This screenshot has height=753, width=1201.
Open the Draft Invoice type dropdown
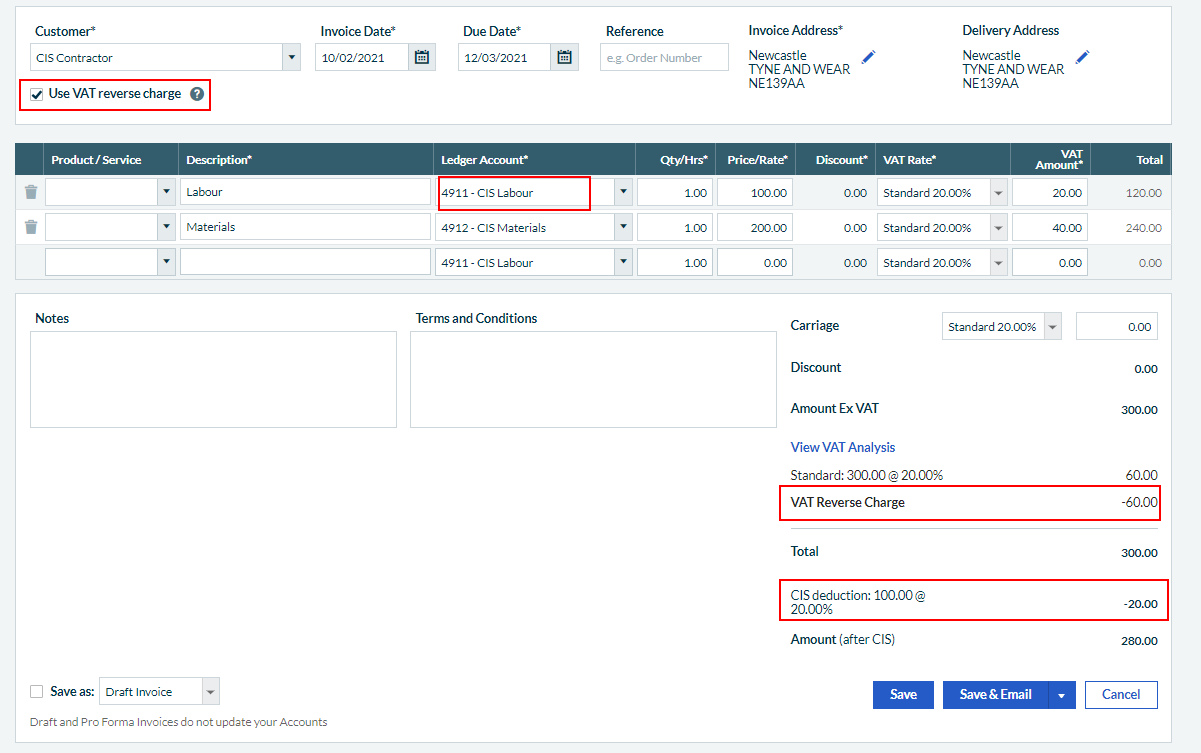point(210,692)
